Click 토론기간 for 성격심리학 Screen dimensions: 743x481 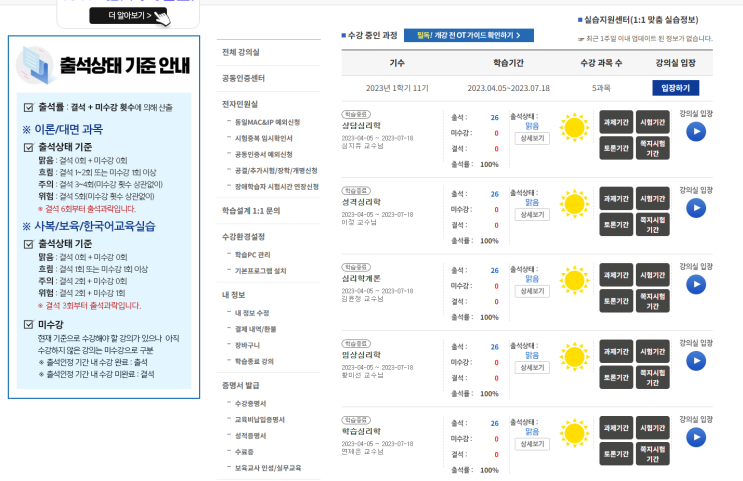pos(616,225)
